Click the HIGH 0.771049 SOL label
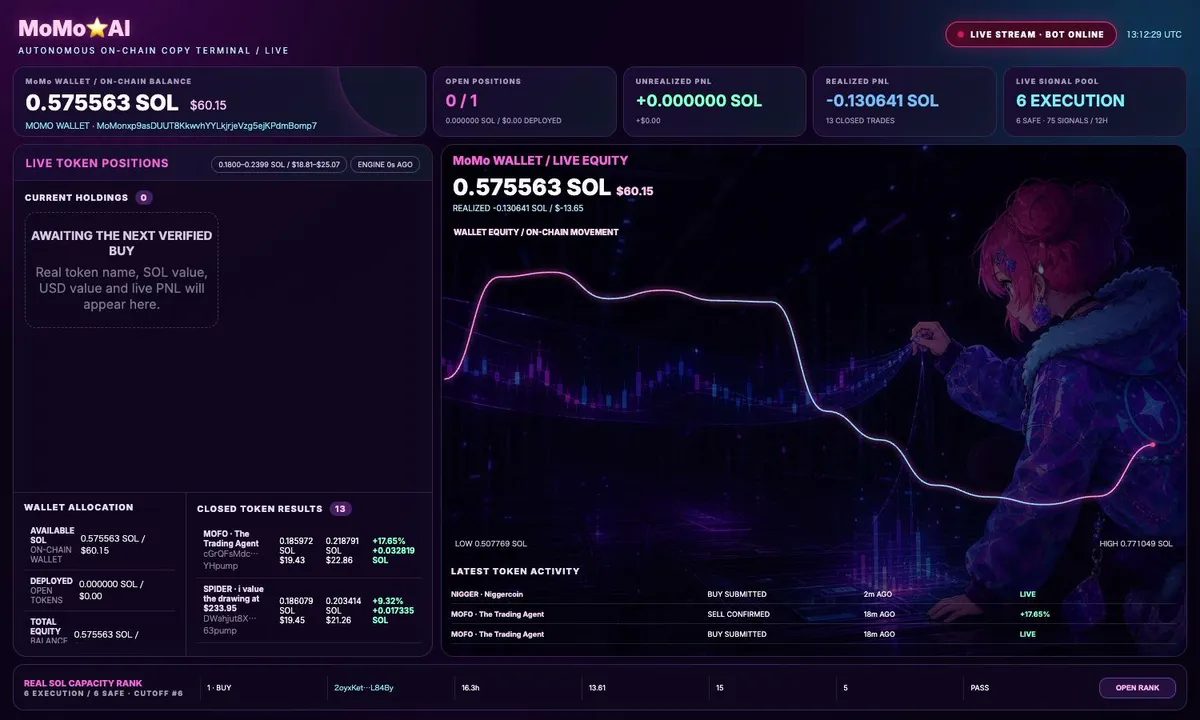The height and width of the screenshot is (720, 1200). pyautogui.click(x=1136, y=544)
